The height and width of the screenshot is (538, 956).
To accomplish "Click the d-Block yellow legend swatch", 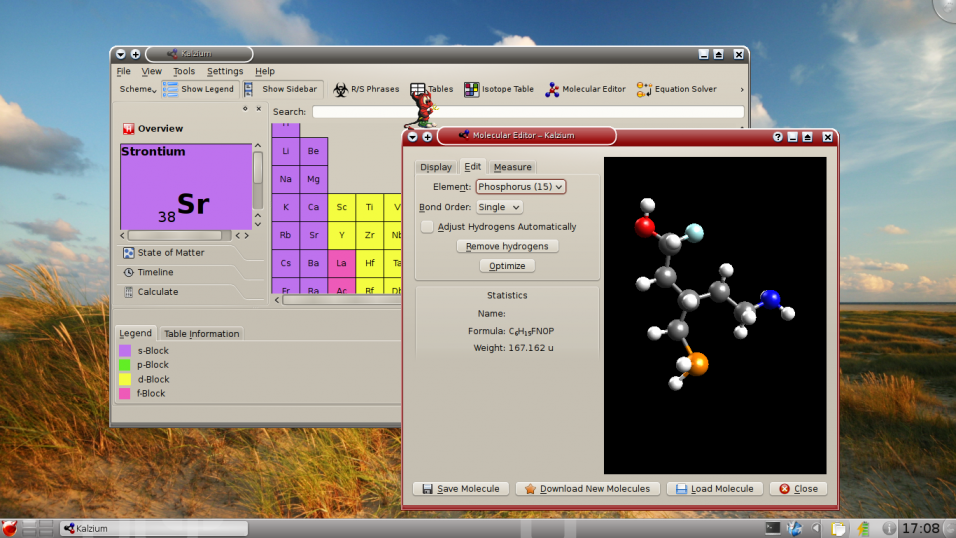I will [x=125, y=379].
